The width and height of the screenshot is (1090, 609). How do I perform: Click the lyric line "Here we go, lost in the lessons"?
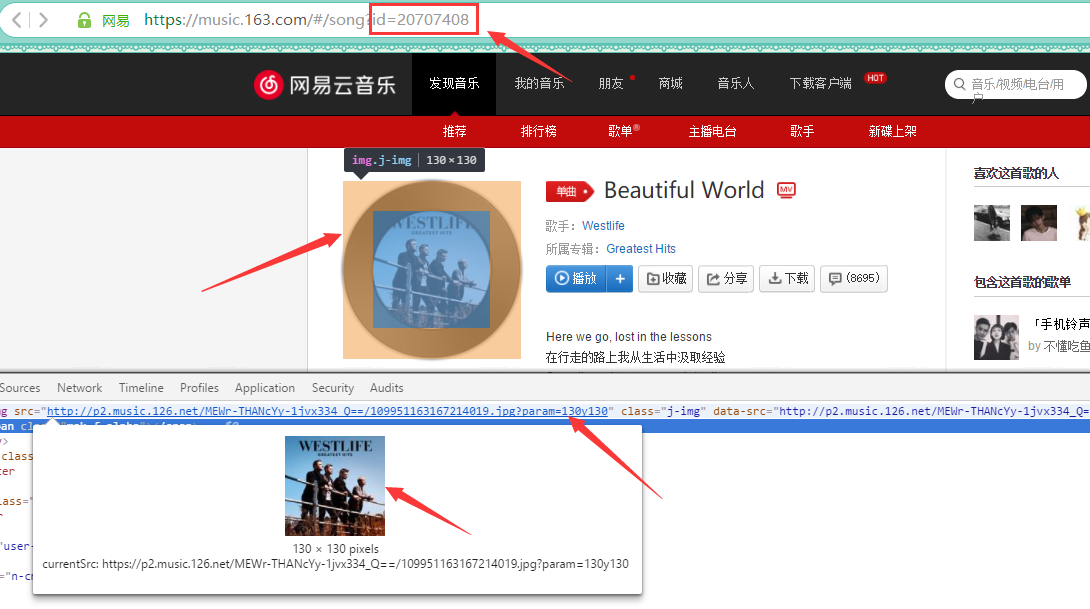point(629,336)
